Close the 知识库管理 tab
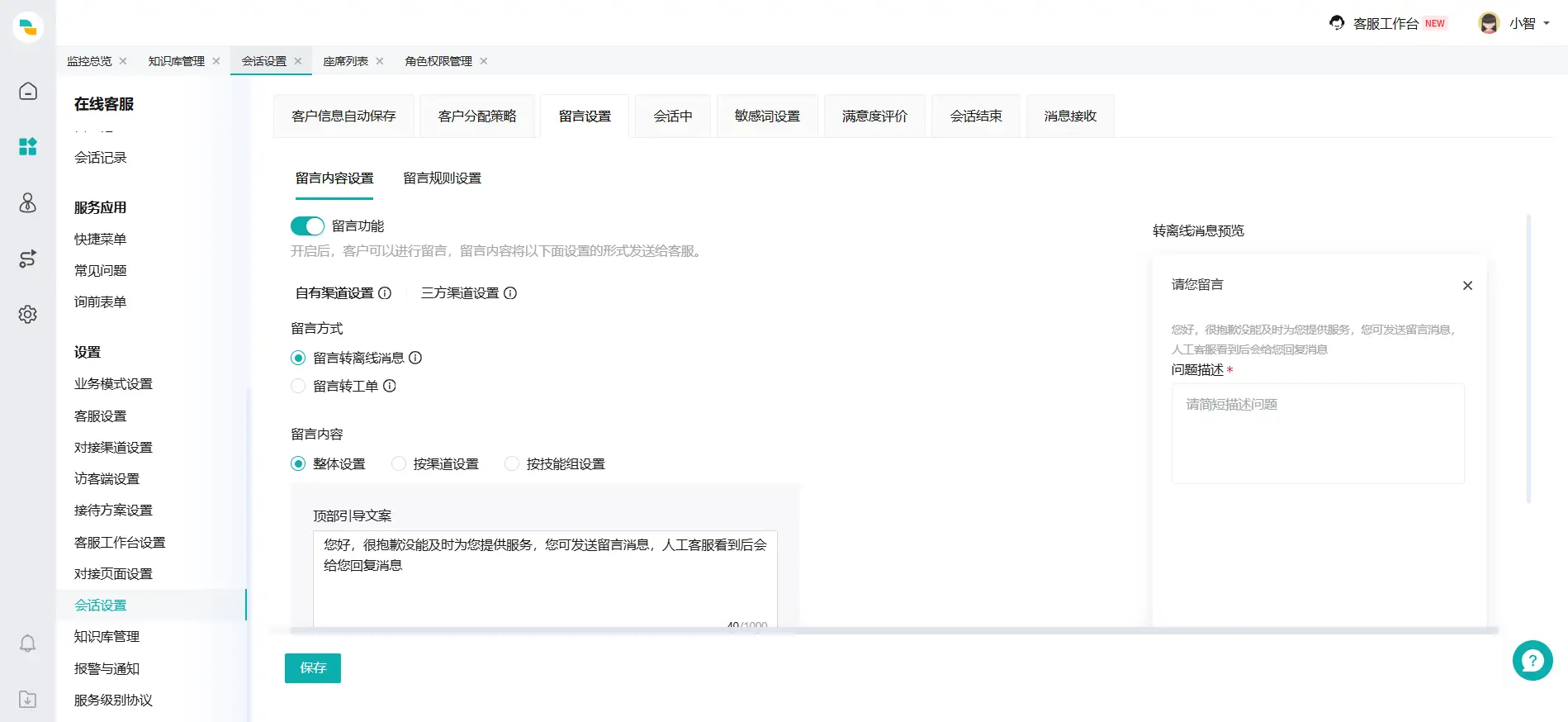This screenshot has height=722, width=1568. pyautogui.click(x=216, y=61)
